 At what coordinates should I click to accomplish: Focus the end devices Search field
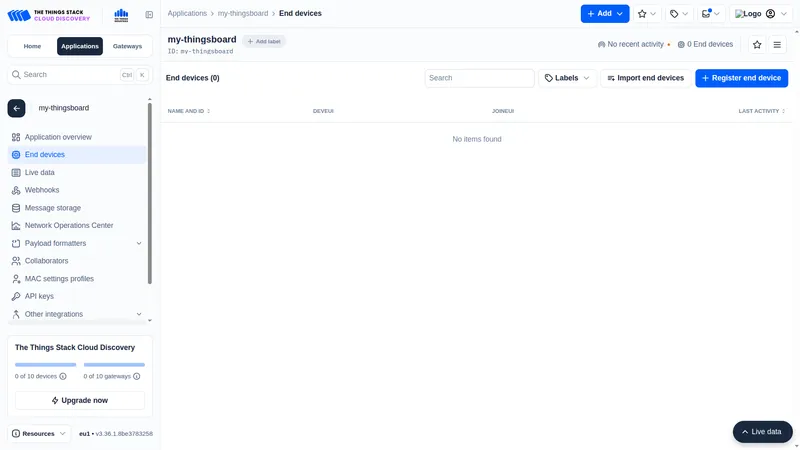[x=479, y=78]
